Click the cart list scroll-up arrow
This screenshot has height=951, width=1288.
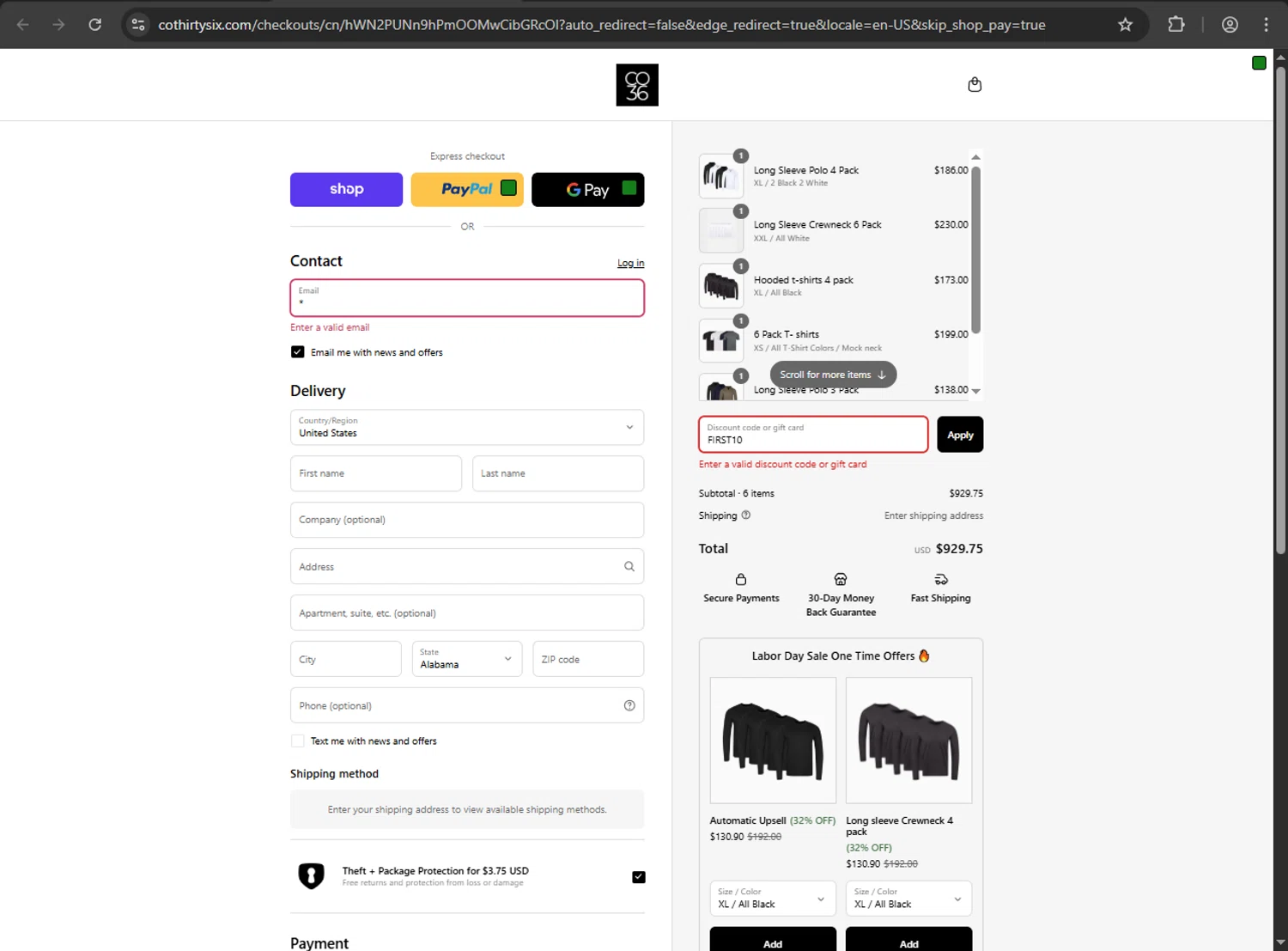click(x=975, y=157)
